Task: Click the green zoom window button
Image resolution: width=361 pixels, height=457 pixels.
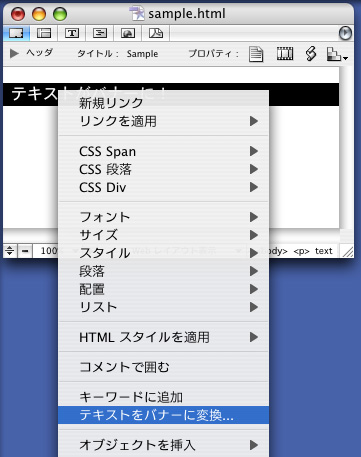Action: pyautogui.click(x=60, y=14)
